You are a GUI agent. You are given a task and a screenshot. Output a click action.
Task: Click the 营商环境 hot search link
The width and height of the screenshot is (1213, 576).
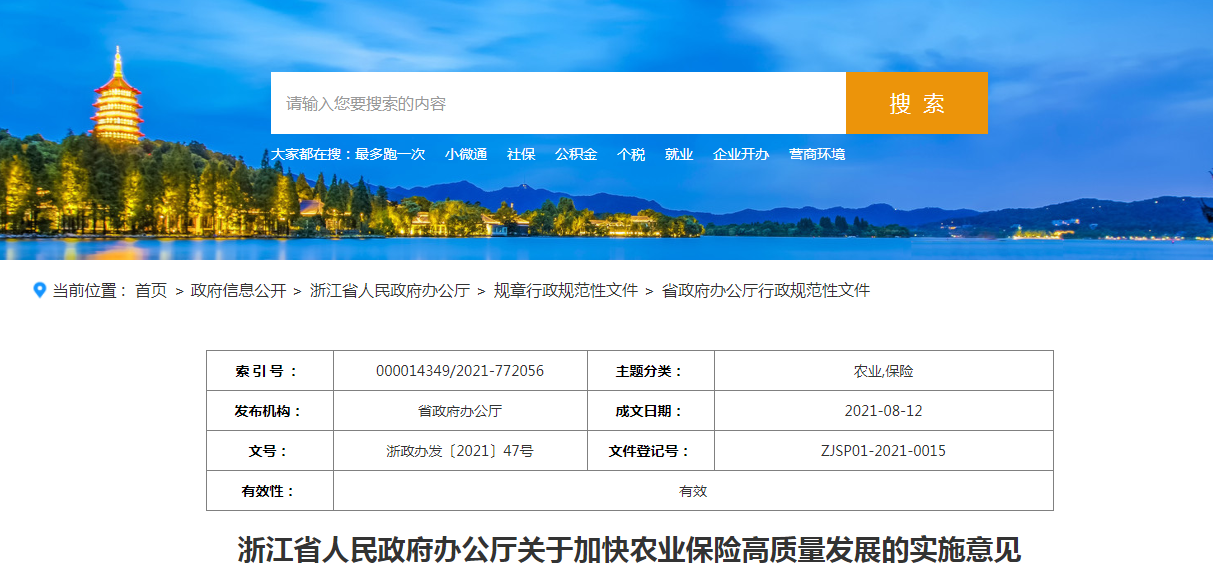(x=817, y=154)
